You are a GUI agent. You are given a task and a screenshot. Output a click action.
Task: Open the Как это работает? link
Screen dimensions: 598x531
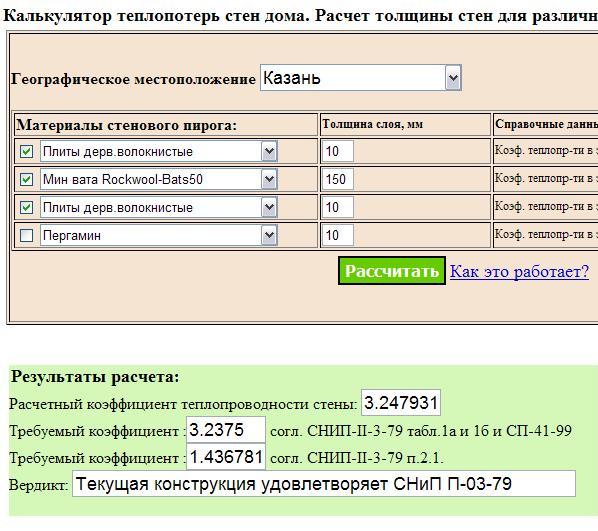tap(519, 272)
